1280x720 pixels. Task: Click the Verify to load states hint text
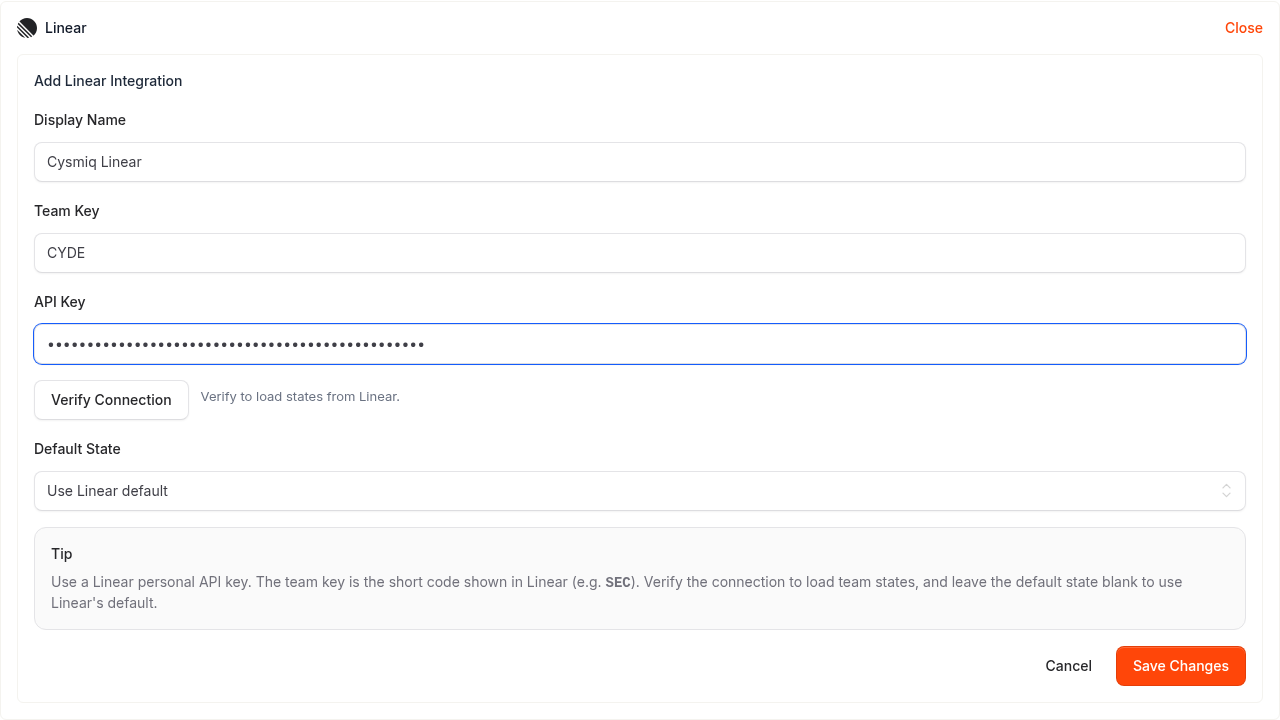[300, 396]
